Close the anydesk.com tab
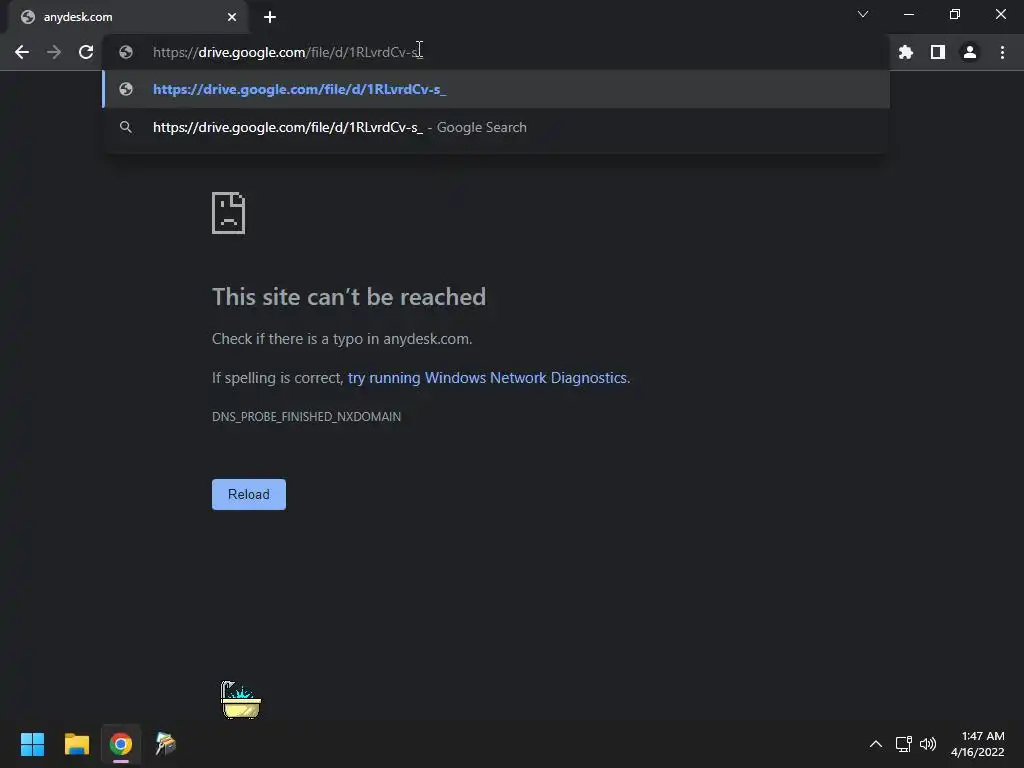 [x=232, y=17]
